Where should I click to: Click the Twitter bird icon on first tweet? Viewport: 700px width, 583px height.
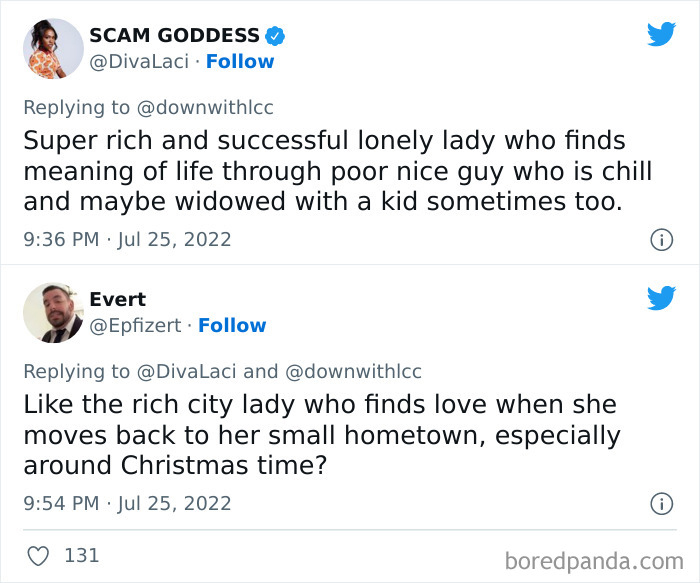click(x=661, y=34)
